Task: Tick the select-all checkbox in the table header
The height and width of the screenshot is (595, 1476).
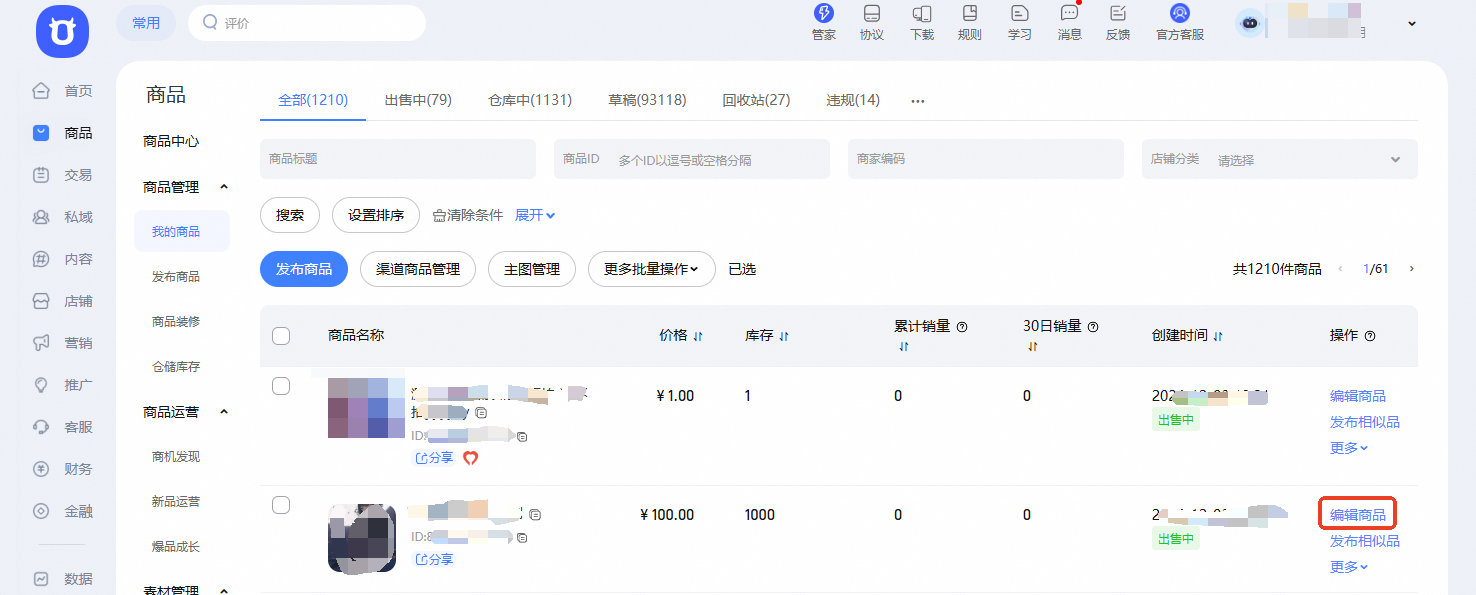Action: tap(281, 336)
